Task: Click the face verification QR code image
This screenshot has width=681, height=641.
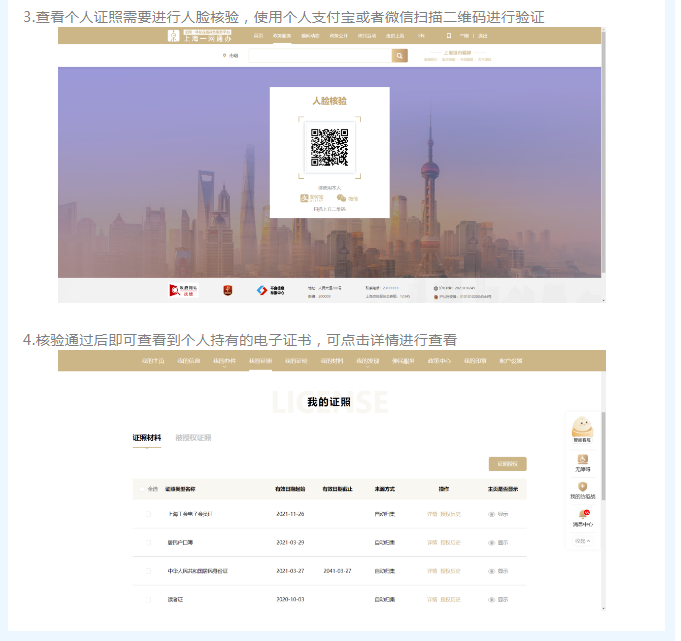Action: pyautogui.click(x=328, y=147)
